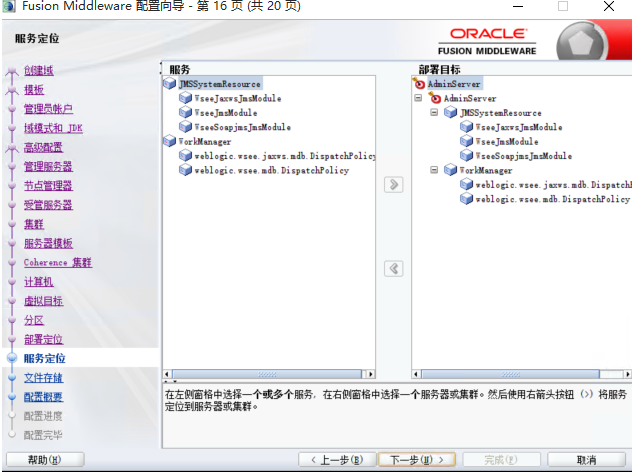632x472 pixels.
Task: Select WorkManager in services tree
Action: (205, 141)
